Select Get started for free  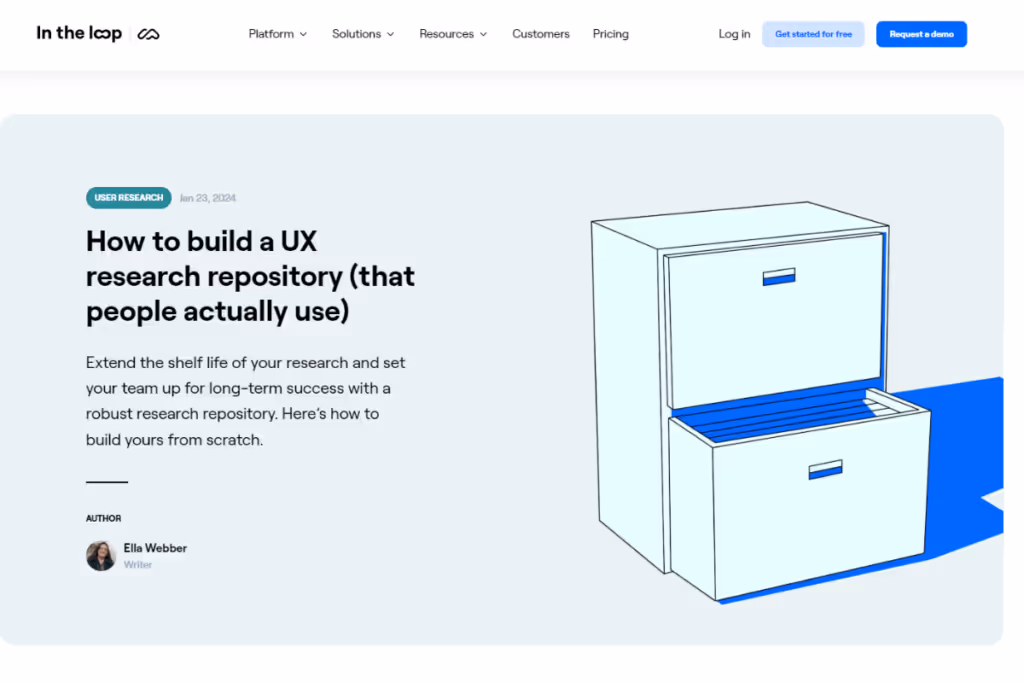click(813, 33)
